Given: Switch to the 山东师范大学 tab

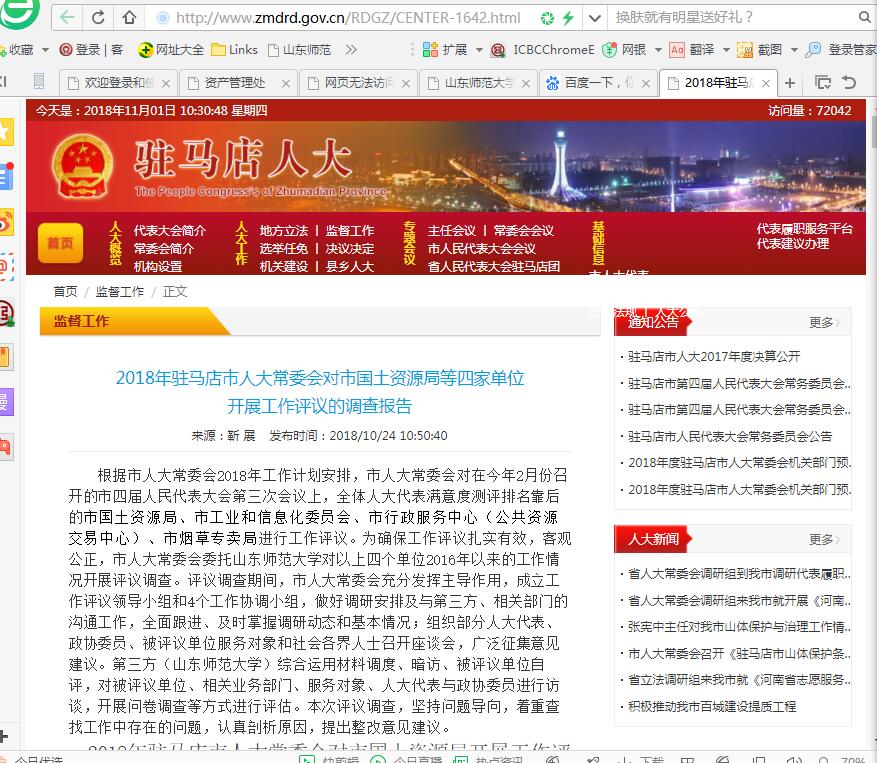Looking at the screenshot, I should point(477,83).
